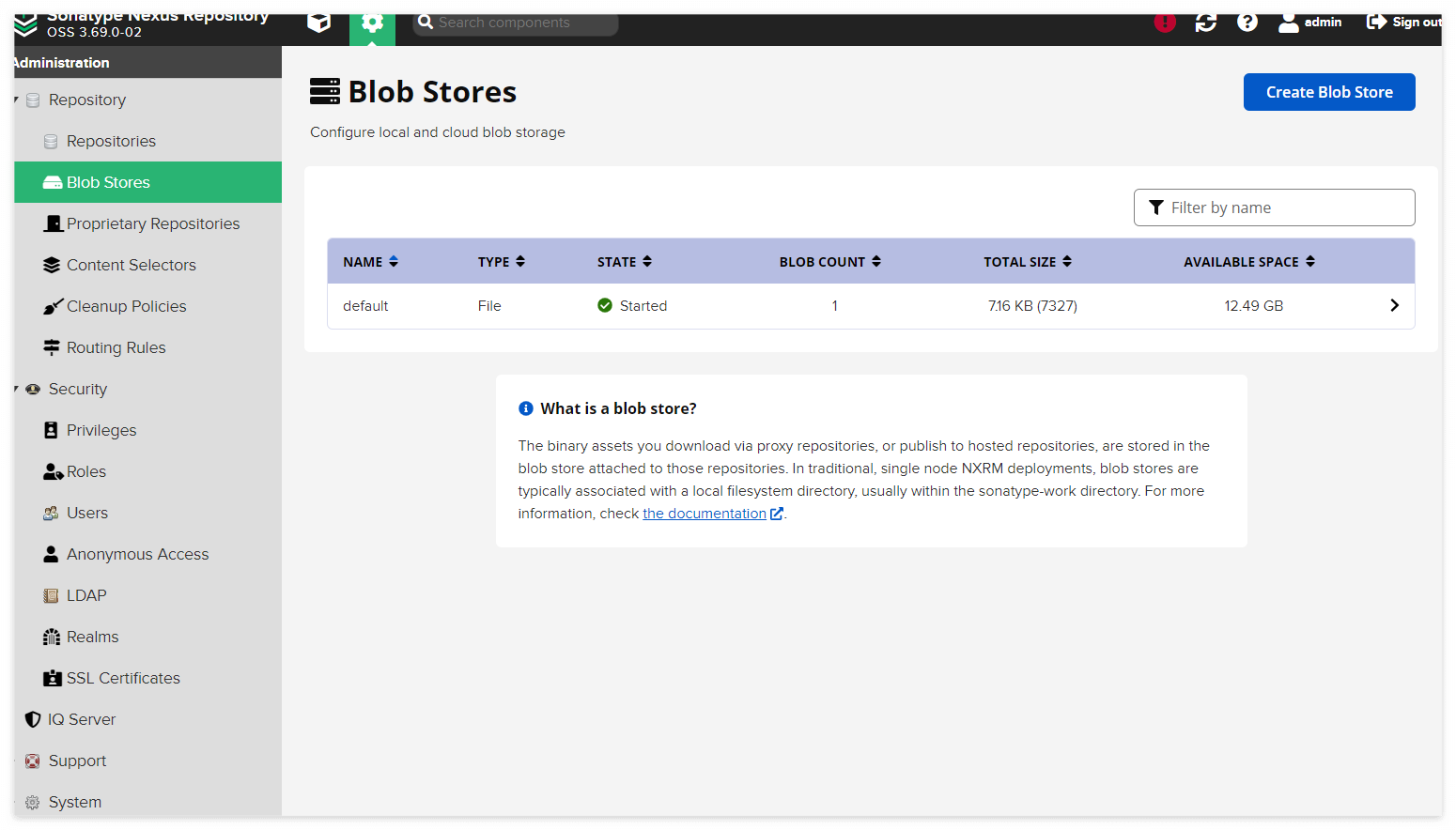1456x830 pixels.
Task: Click the Create Blob Store button
Action: click(1329, 92)
